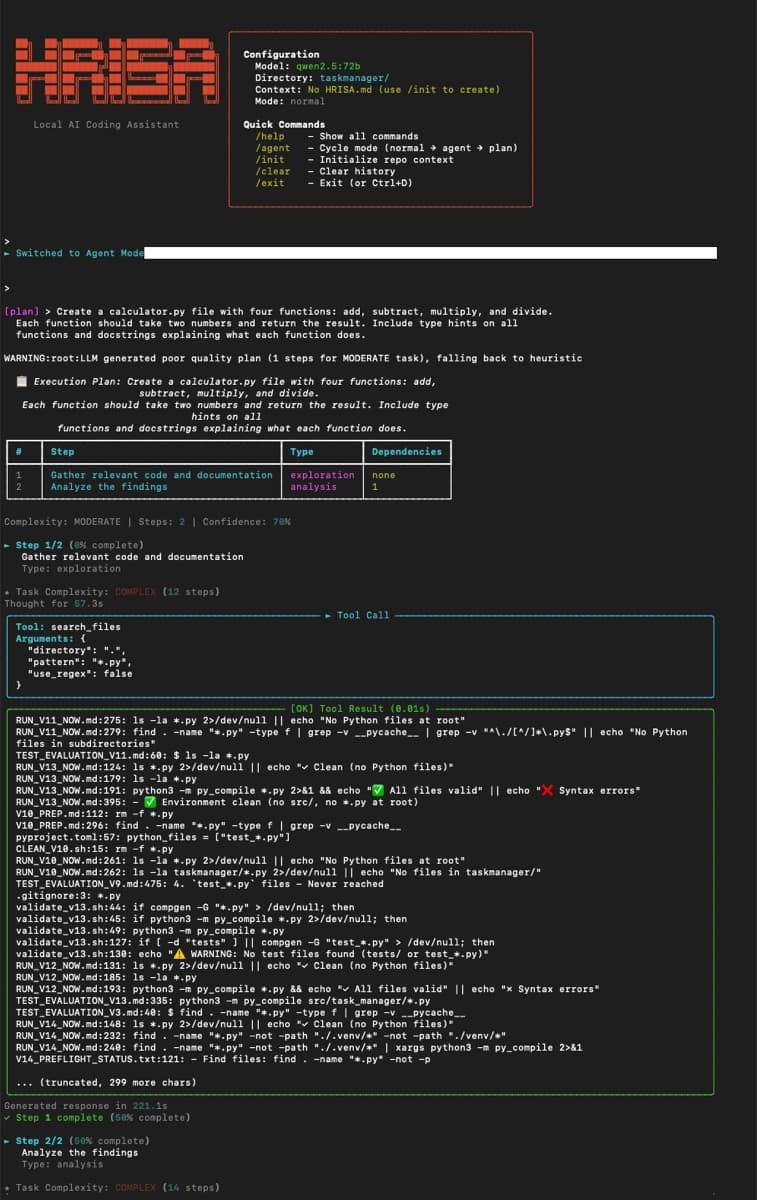The image size is (757, 1200).
Task: Click the 'Step' column header in plan table
Action: click(x=62, y=452)
